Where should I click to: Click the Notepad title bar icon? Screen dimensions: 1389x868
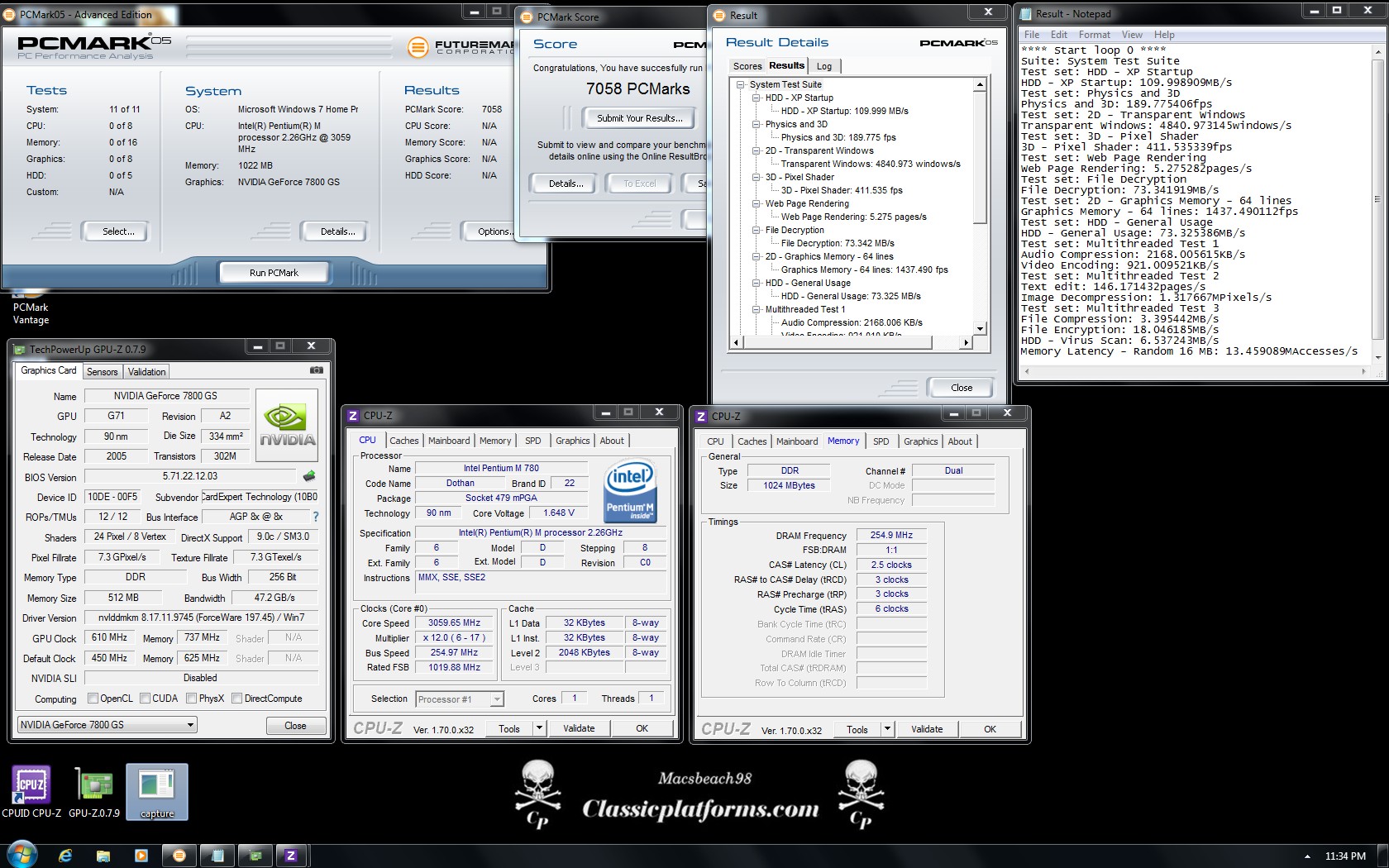(1026, 13)
